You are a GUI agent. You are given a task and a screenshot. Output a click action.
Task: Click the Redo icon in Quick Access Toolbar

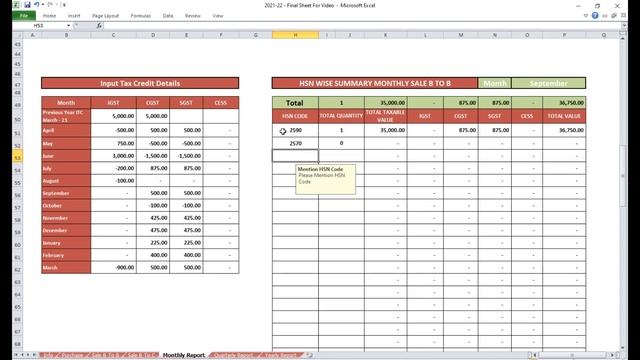coord(50,5)
